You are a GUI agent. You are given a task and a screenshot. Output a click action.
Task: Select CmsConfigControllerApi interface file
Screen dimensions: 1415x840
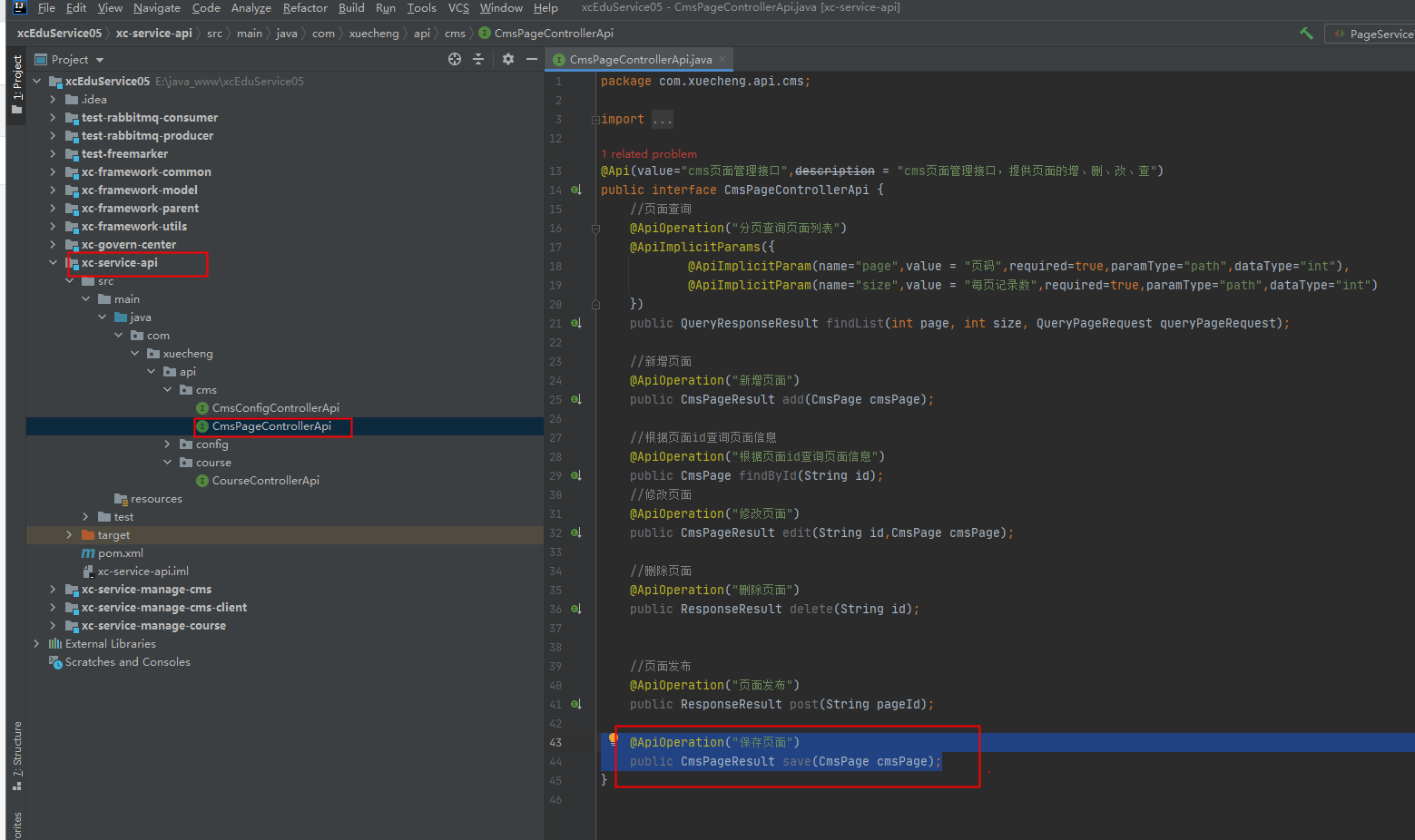tap(275, 408)
